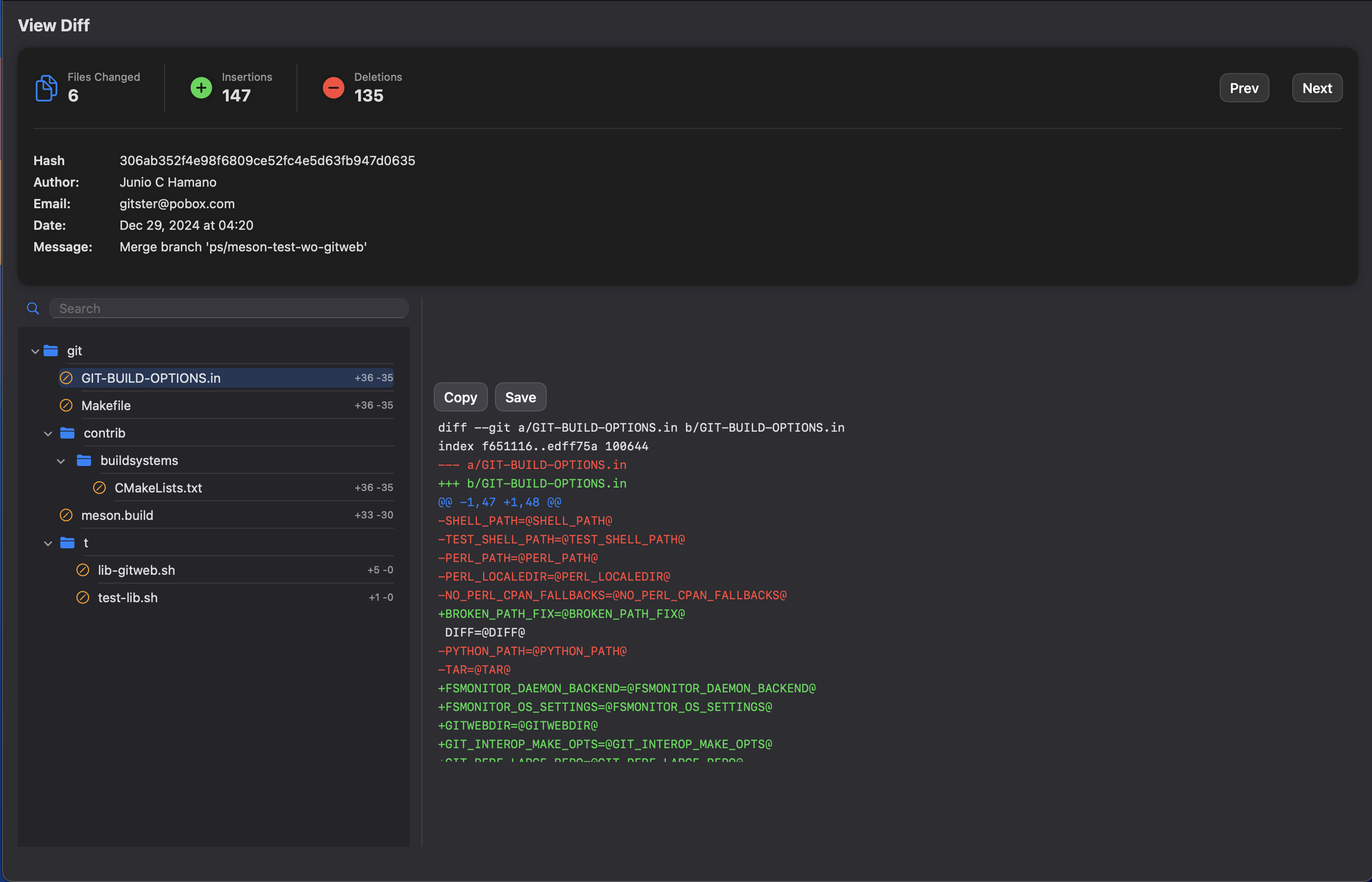Save the current diff
This screenshot has width=1372, height=882.
pyautogui.click(x=520, y=396)
